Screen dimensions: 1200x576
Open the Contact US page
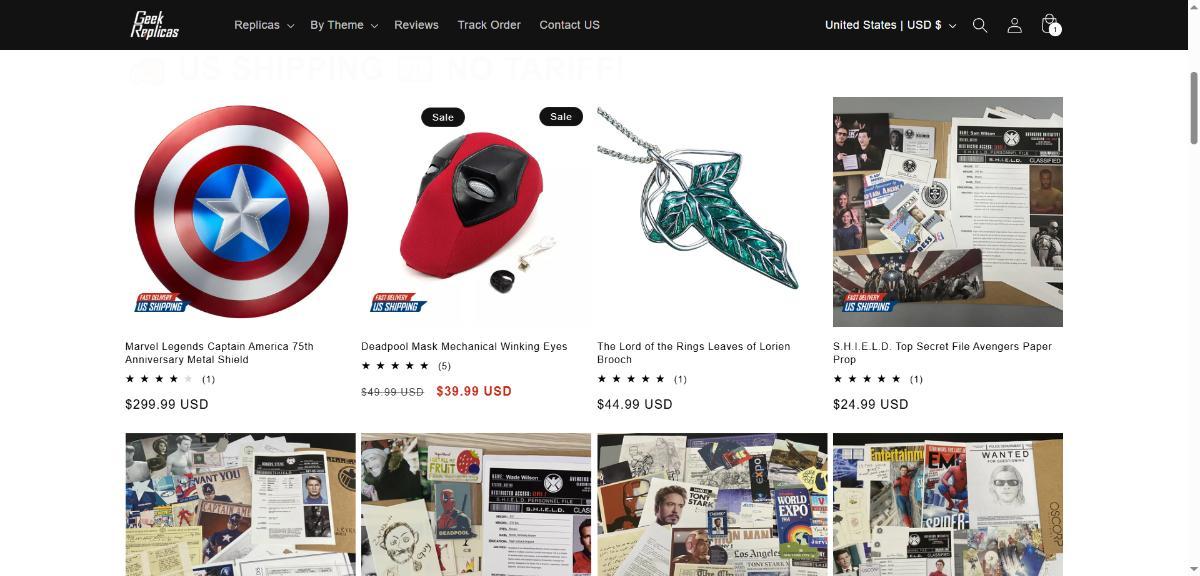click(x=569, y=25)
